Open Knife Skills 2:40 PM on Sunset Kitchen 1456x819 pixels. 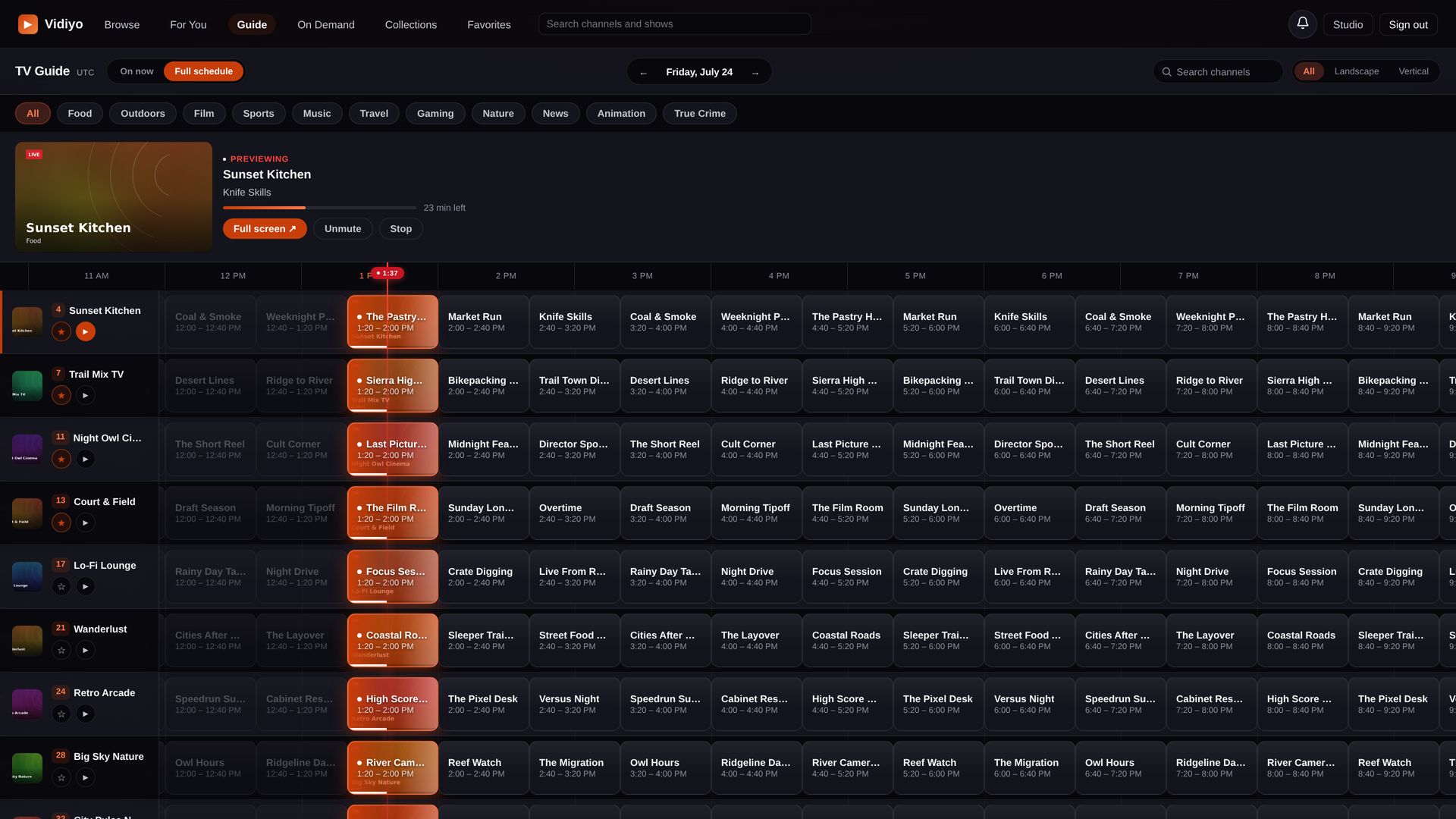pyautogui.click(x=574, y=322)
